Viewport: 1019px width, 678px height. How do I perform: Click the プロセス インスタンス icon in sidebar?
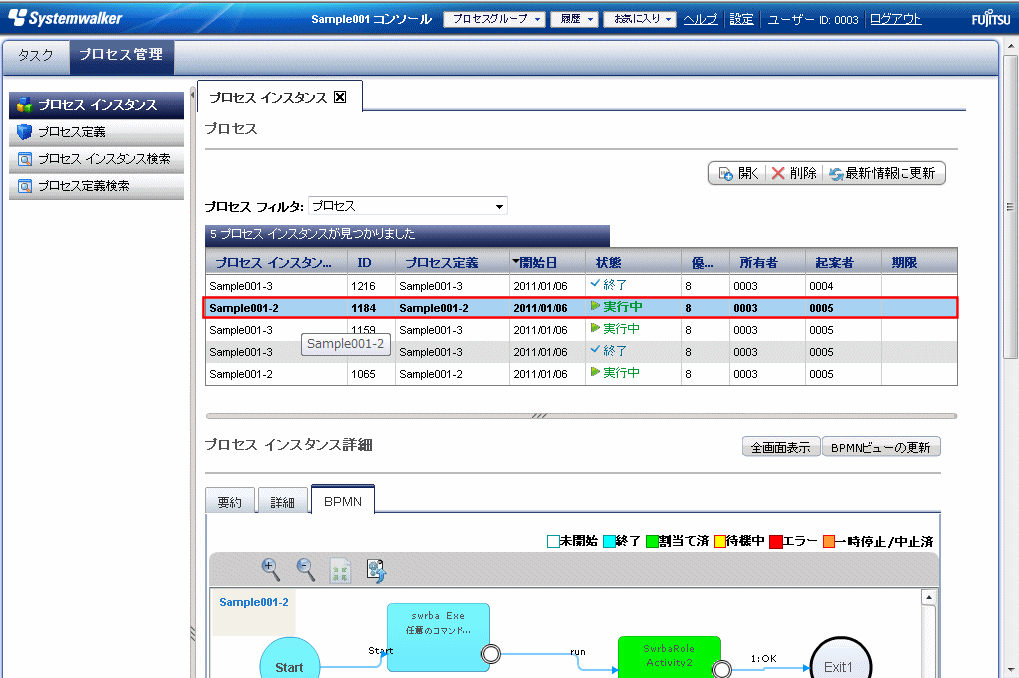25,105
